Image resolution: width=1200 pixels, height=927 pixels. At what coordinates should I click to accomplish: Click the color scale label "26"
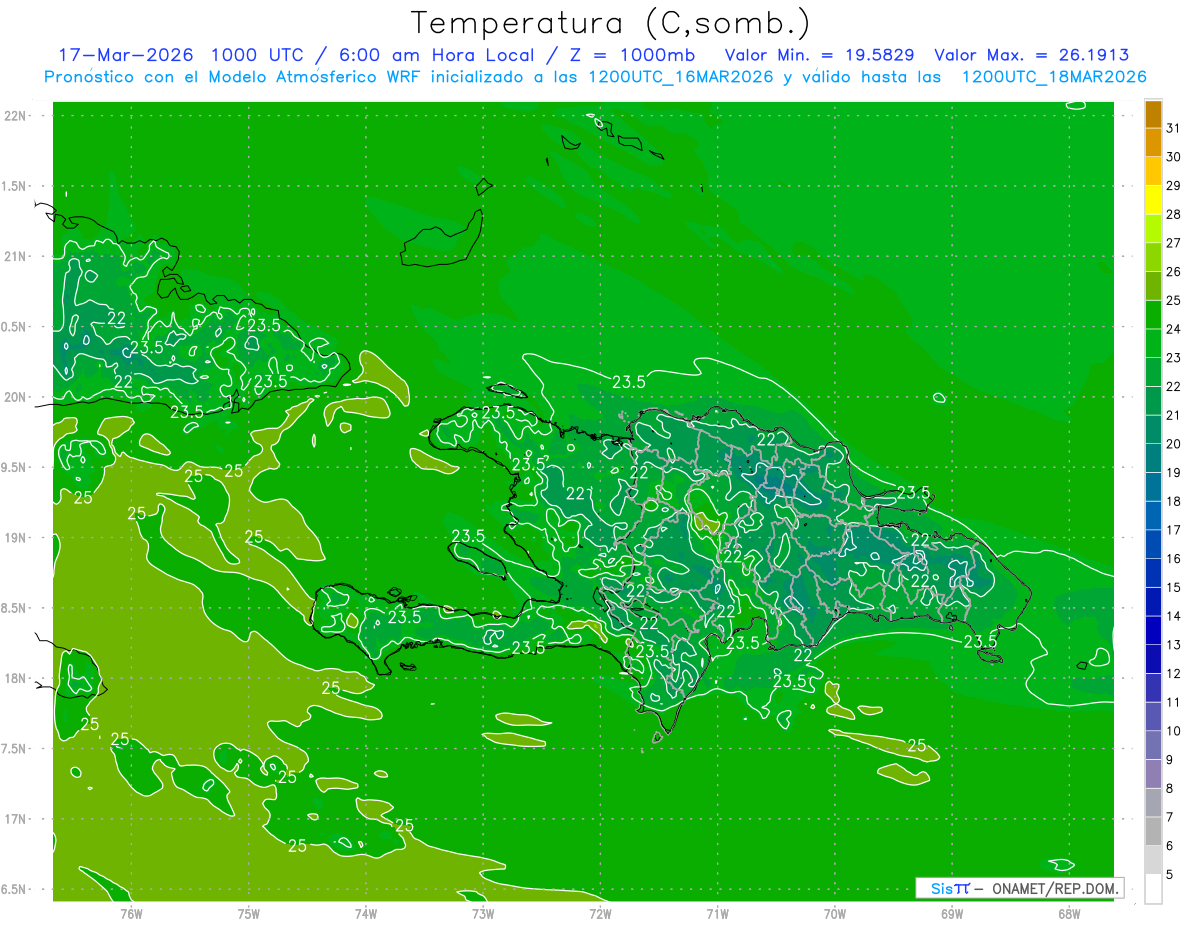[1174, 272]
